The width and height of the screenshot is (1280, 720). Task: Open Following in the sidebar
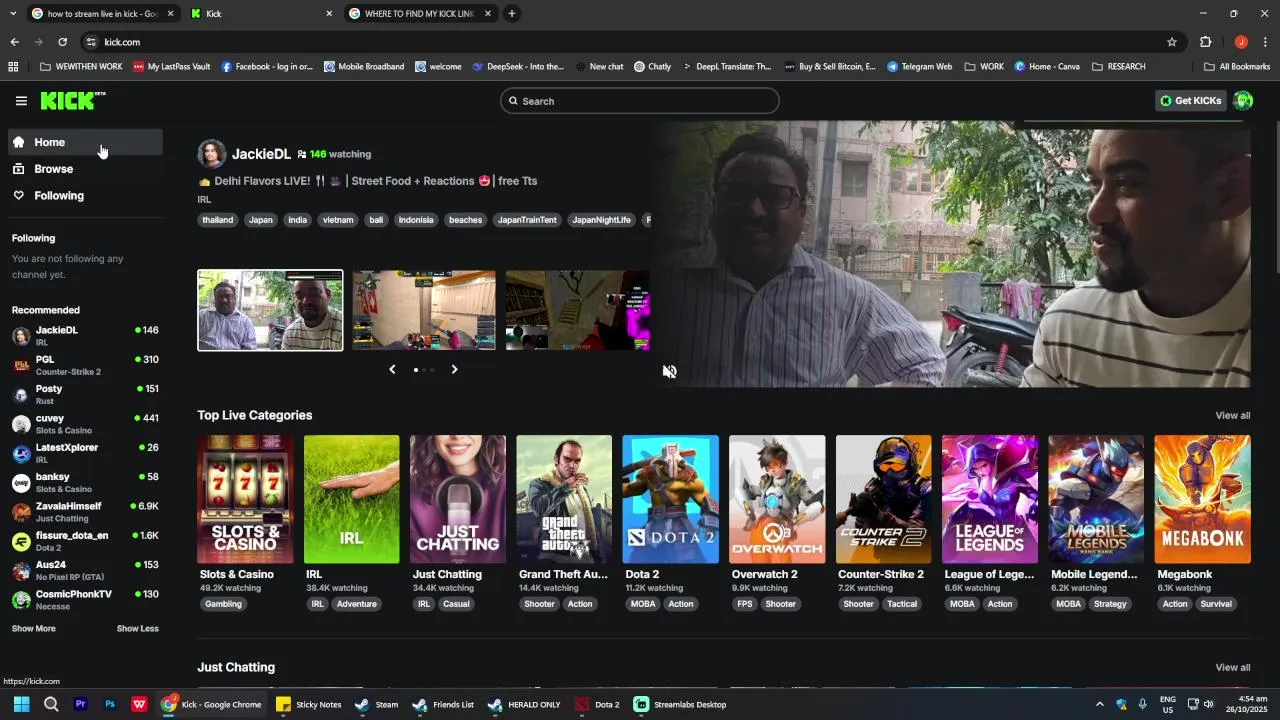tap(85, 196)
